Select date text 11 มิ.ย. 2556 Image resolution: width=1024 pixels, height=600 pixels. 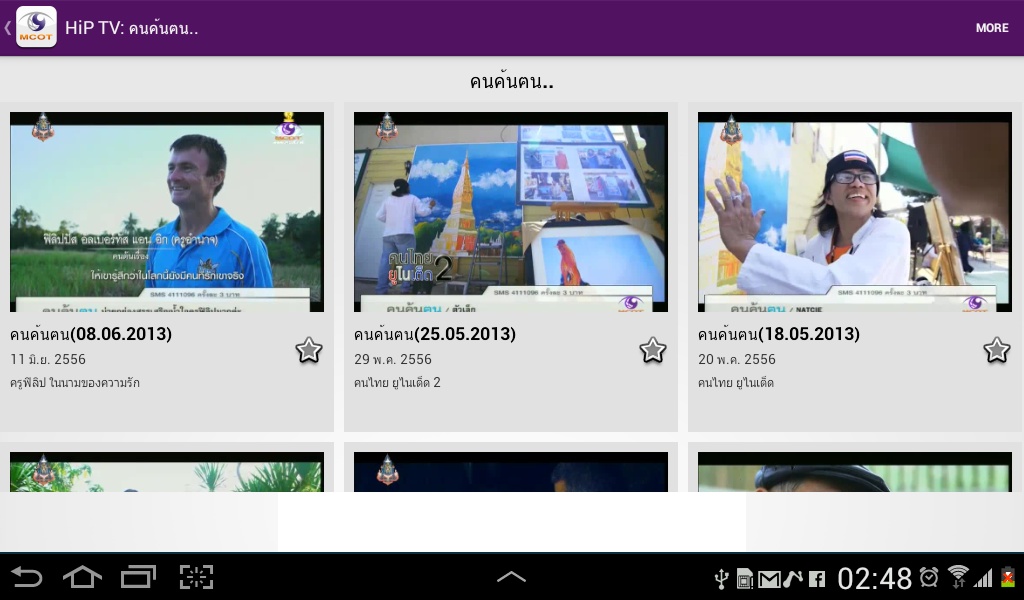coord(48,359)
